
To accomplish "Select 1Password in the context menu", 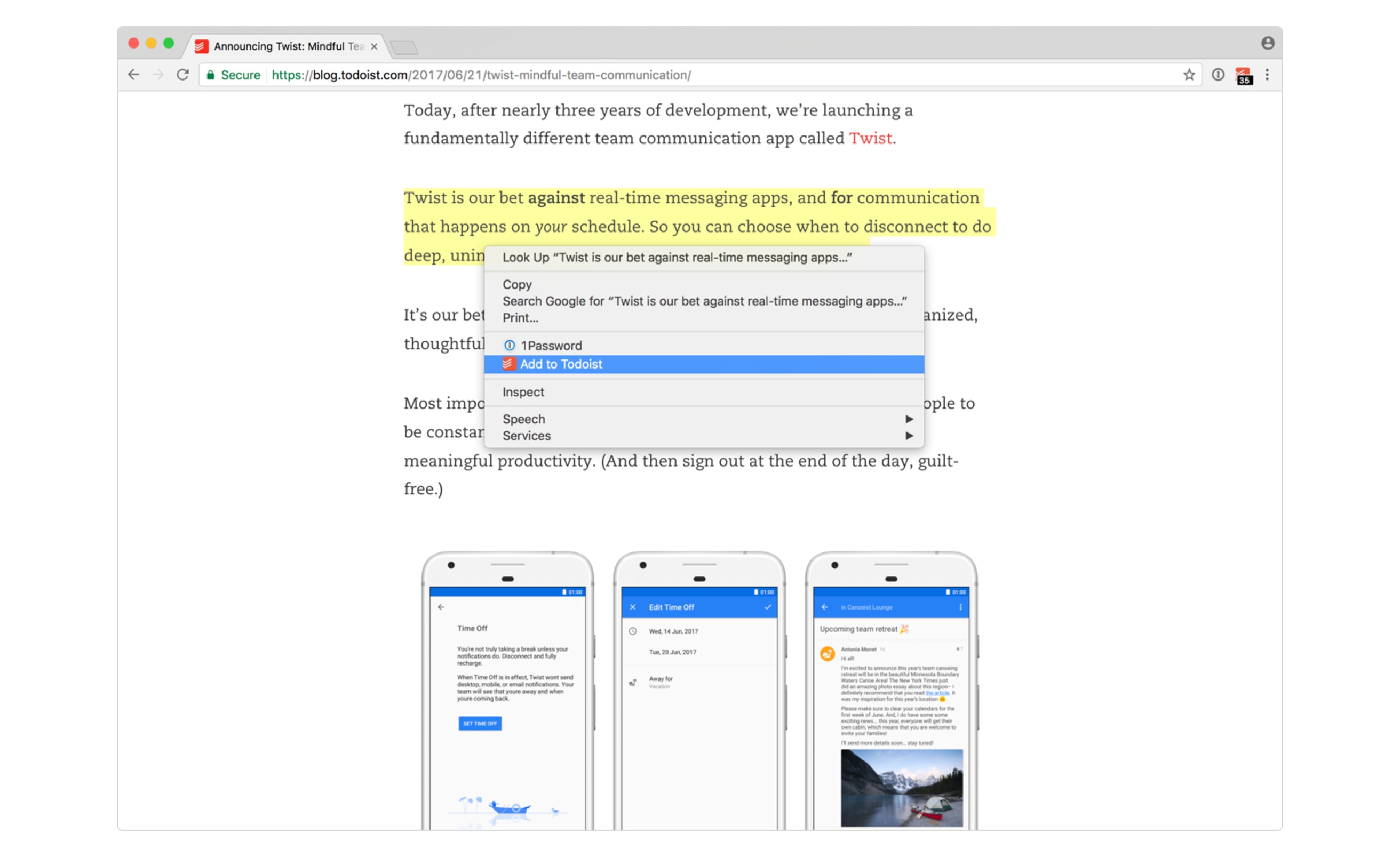I will (x=703, y=345).
